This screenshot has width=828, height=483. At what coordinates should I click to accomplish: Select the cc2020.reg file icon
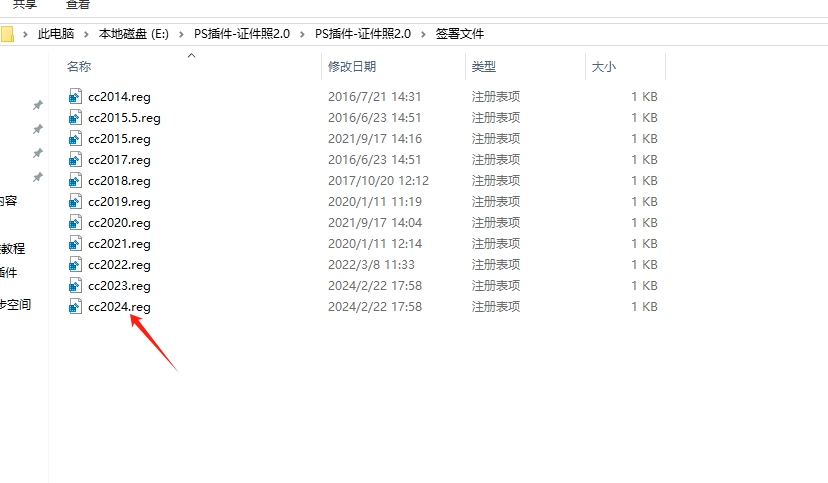(x=75, y=223)
